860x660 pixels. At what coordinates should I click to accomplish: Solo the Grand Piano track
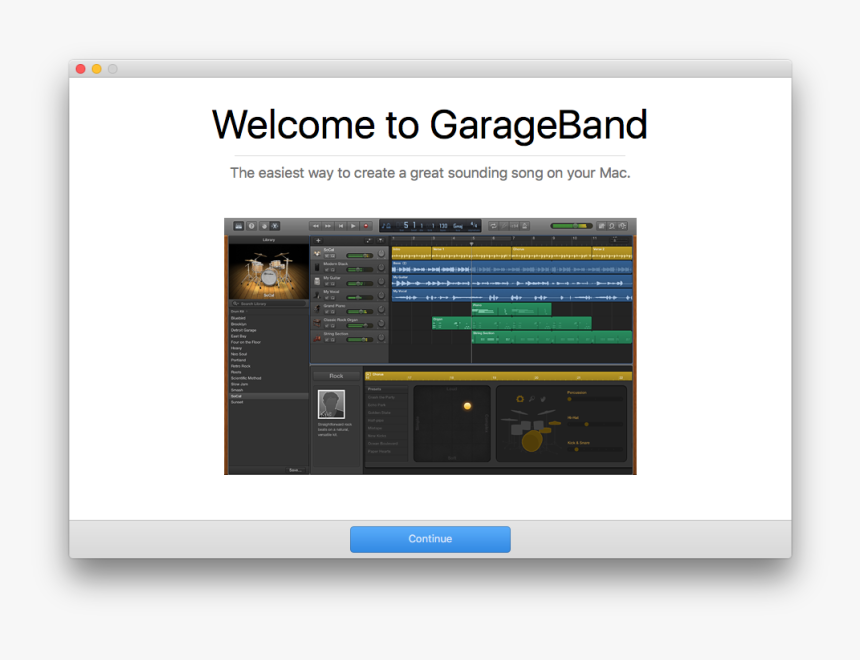[331, 311]
